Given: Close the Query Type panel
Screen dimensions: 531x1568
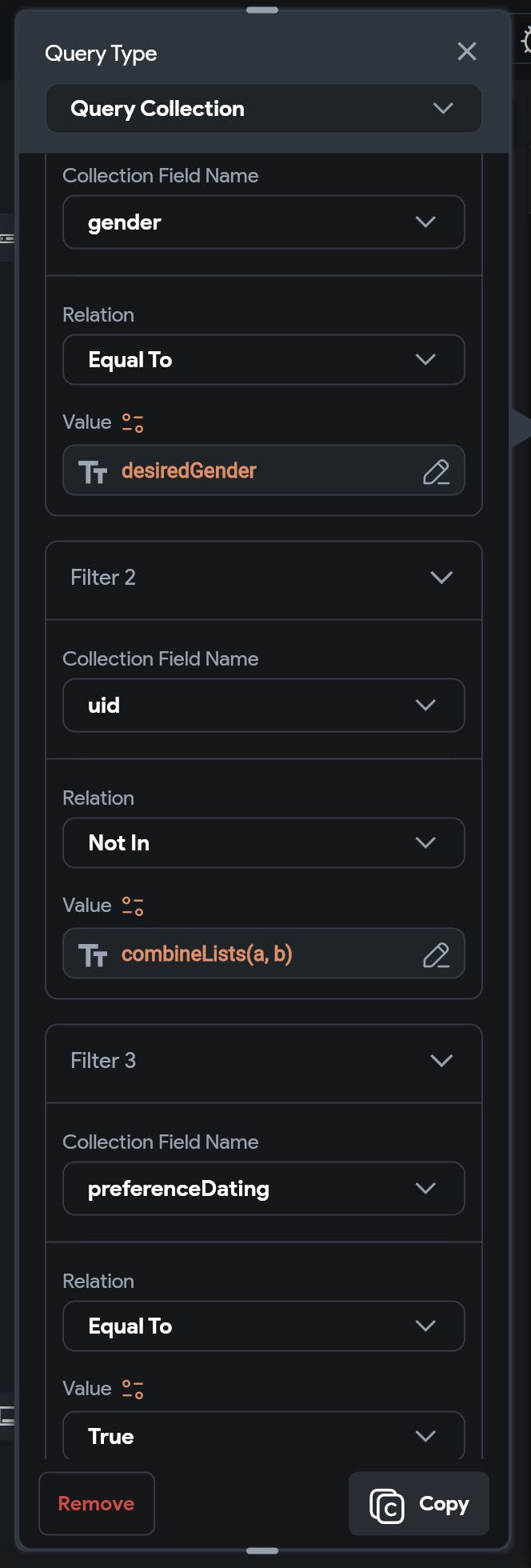Looking at the screenshot, I should (x=467, y=51).
